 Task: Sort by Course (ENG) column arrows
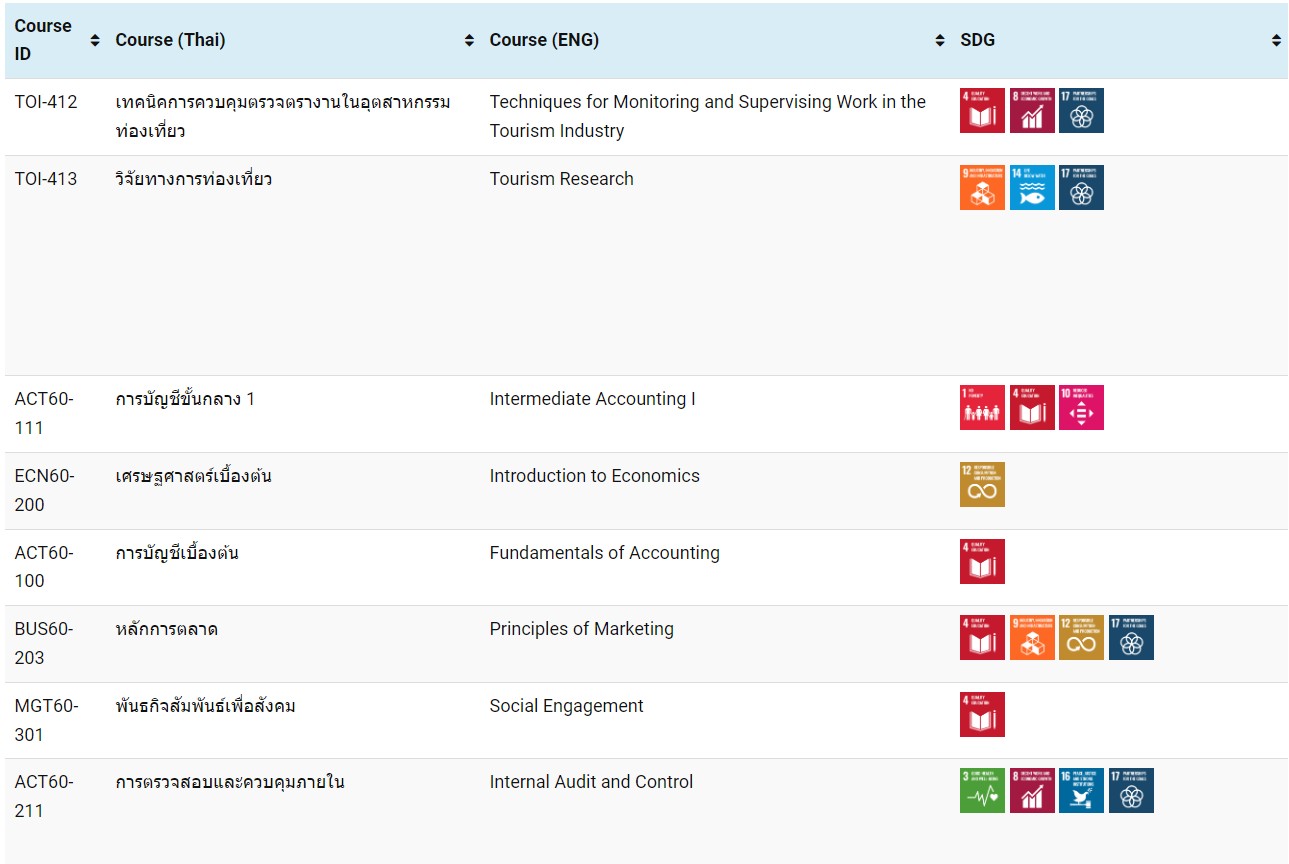pos(939,41)
